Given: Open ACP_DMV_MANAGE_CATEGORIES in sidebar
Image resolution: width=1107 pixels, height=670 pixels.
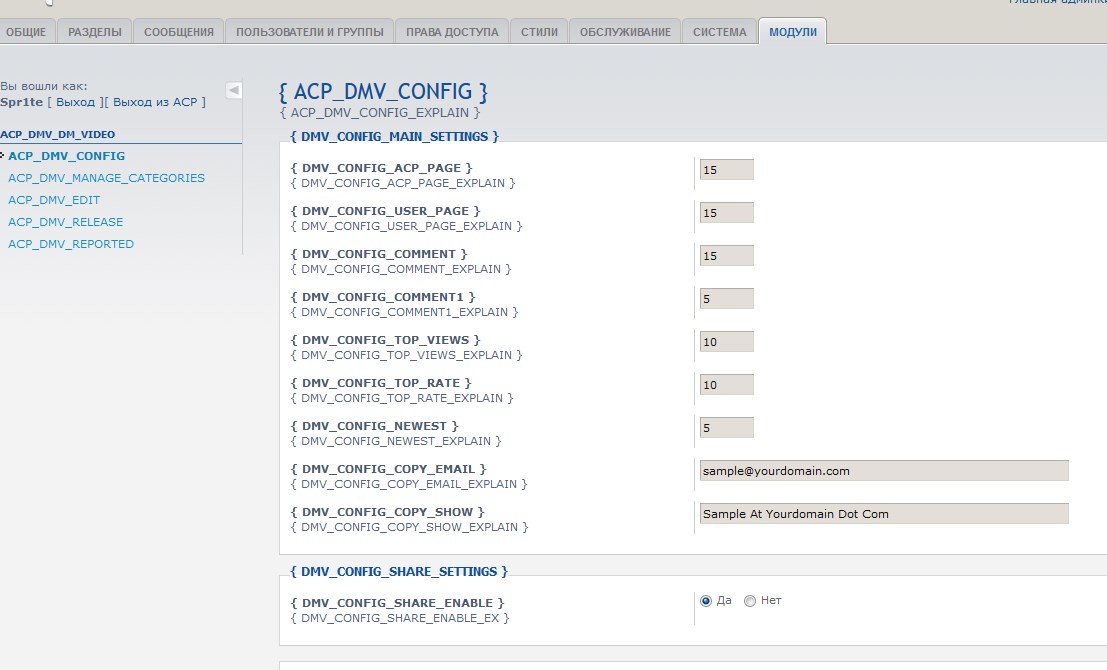Looking at the screenshot, I should [106, 178].
